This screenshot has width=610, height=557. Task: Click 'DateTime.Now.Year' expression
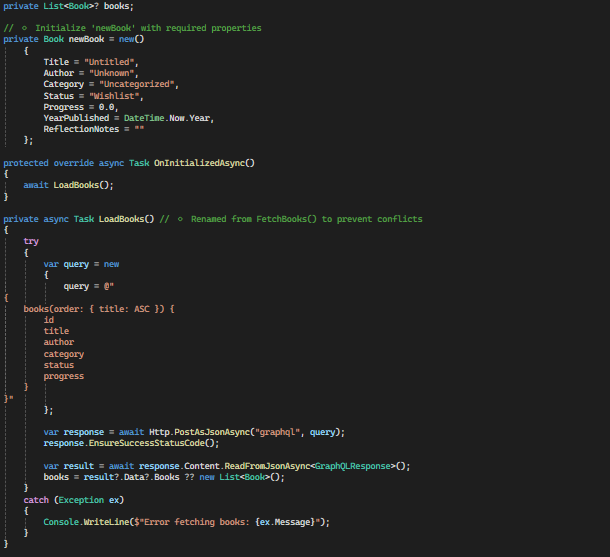[x=167, y=118]
